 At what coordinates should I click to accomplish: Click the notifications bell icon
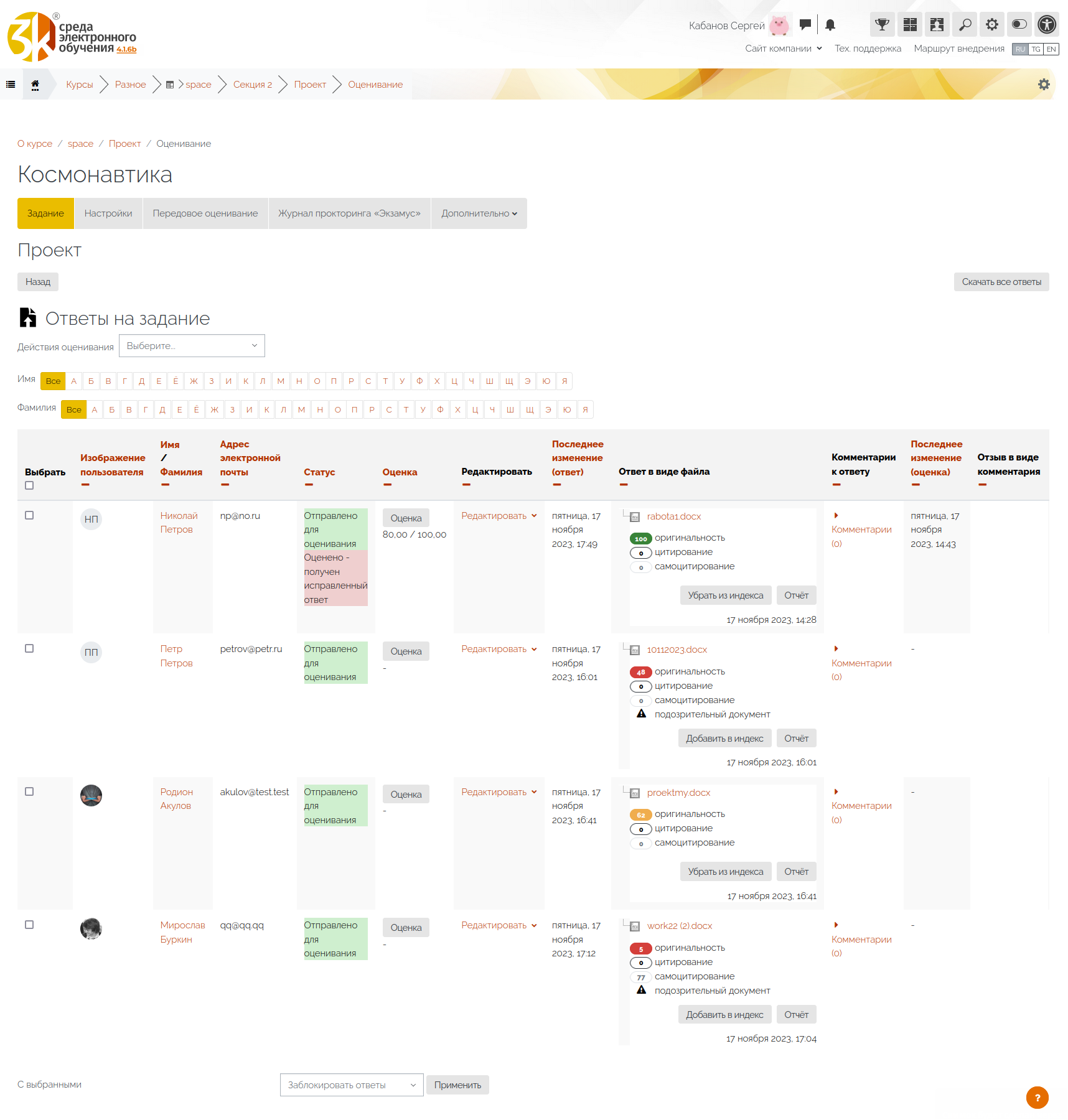(x=830, y=25)
